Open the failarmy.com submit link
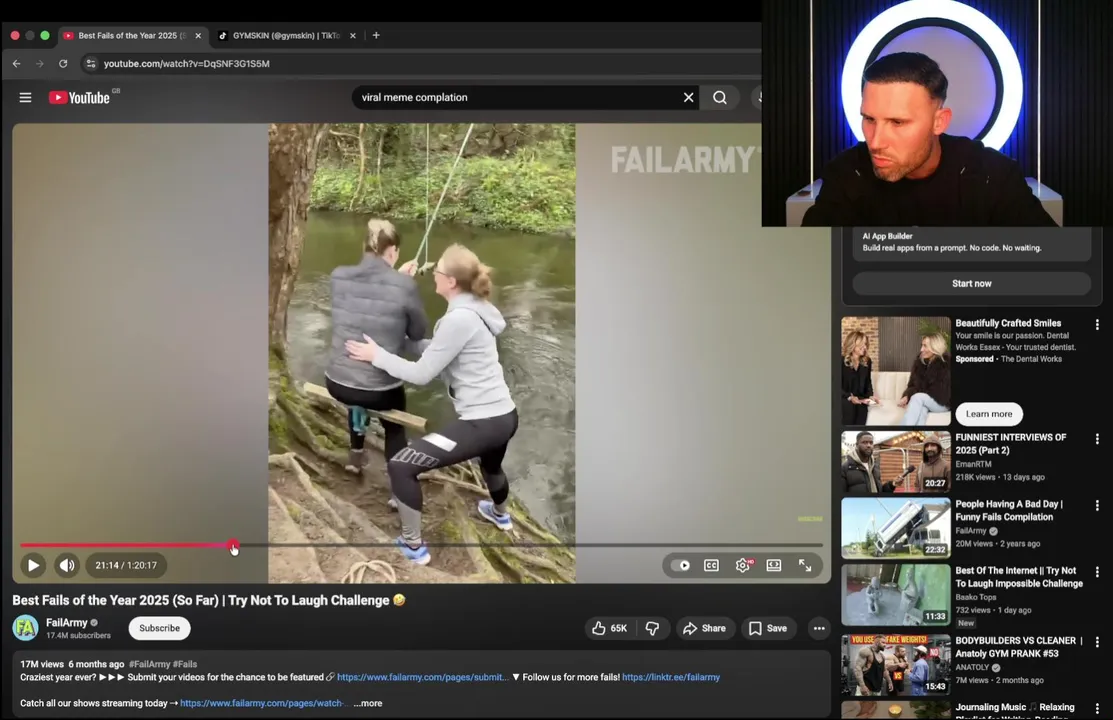1113x720 pixels. pos(422,677)
